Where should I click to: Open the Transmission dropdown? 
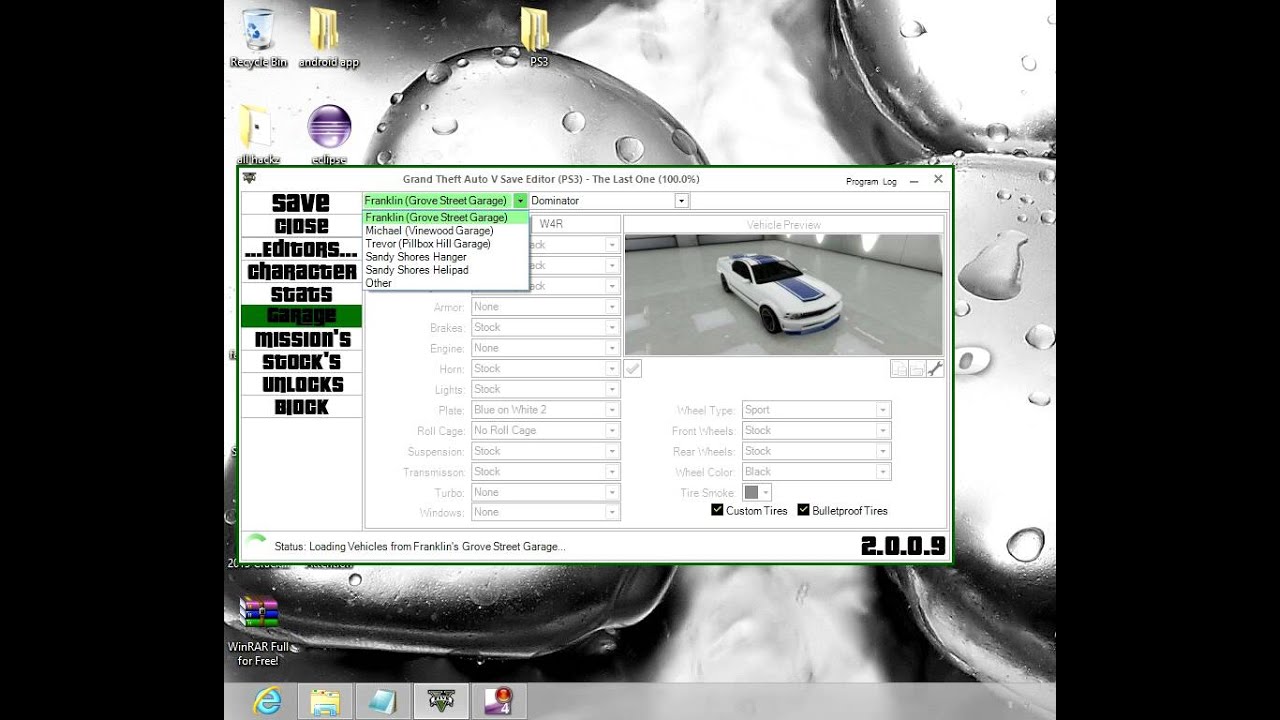[x=545, y=472]
